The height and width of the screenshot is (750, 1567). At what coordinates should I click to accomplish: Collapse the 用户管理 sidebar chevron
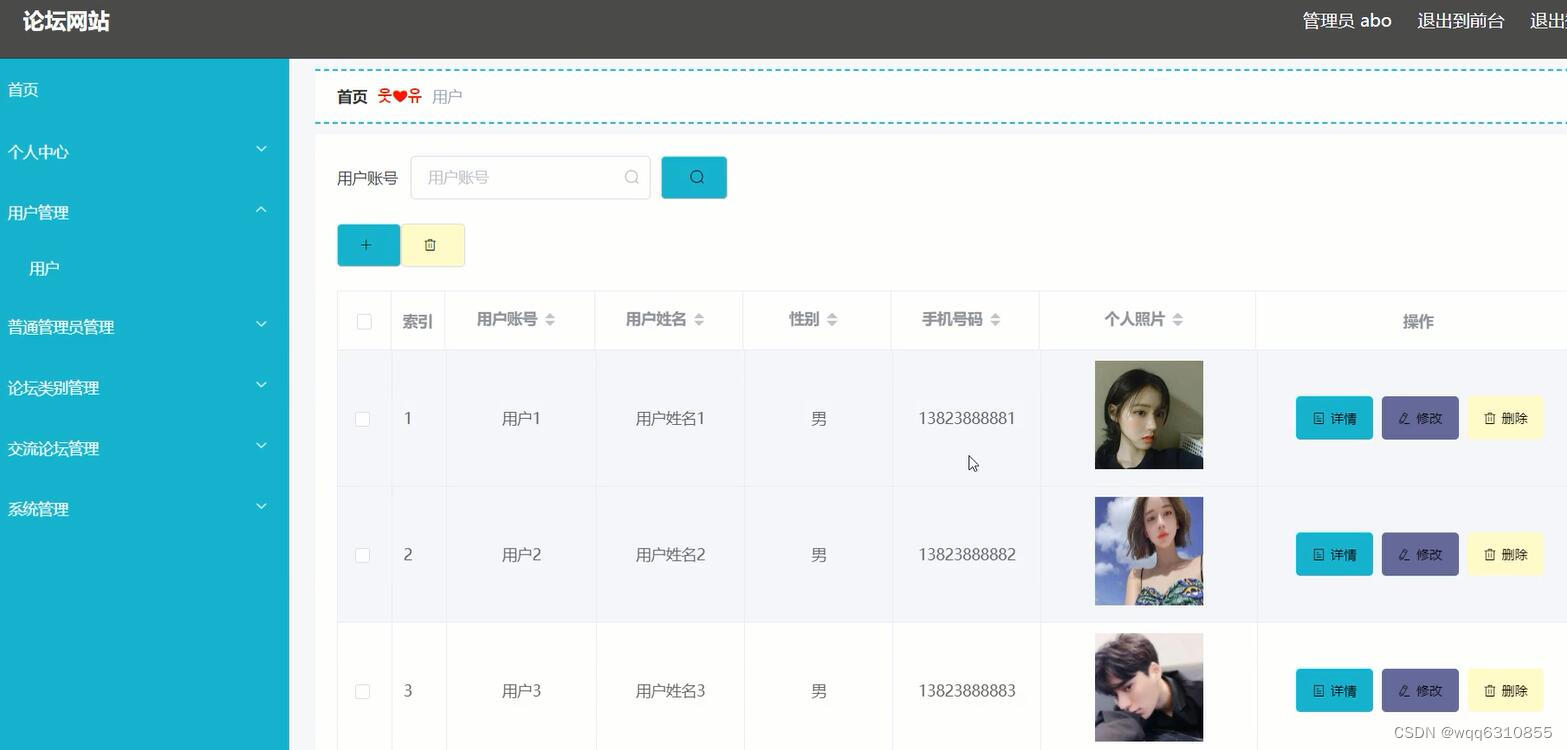(261, 210)
